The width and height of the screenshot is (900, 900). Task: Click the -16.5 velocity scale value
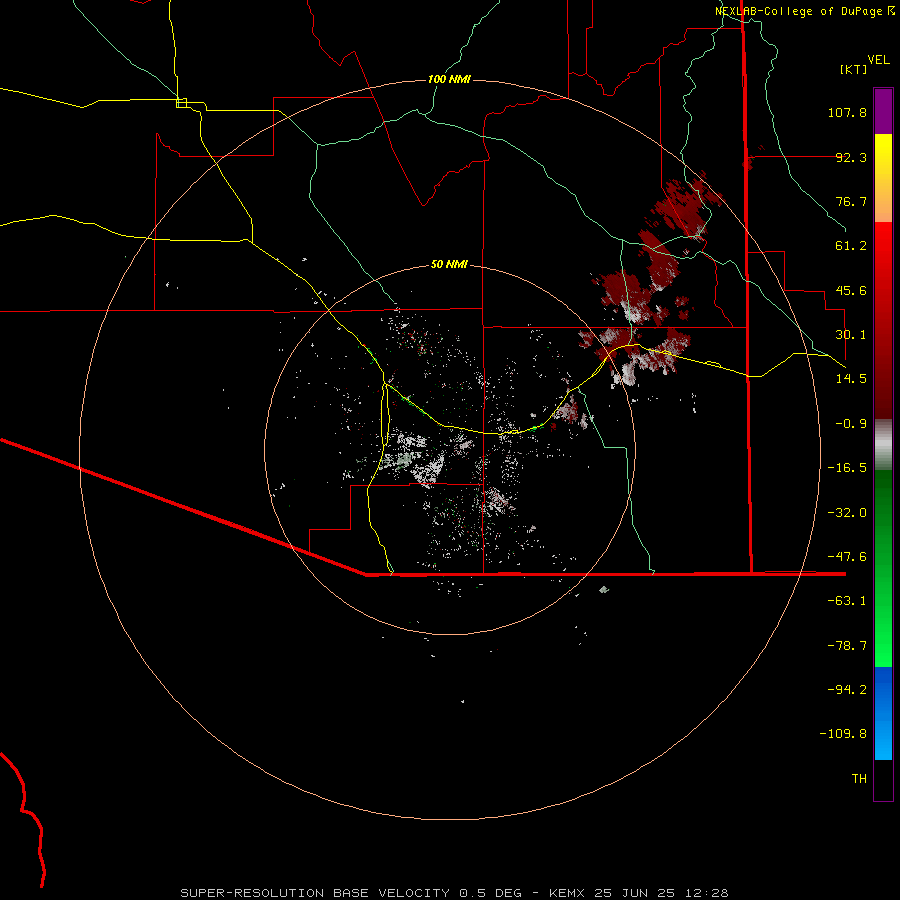(x=847, y=468)
